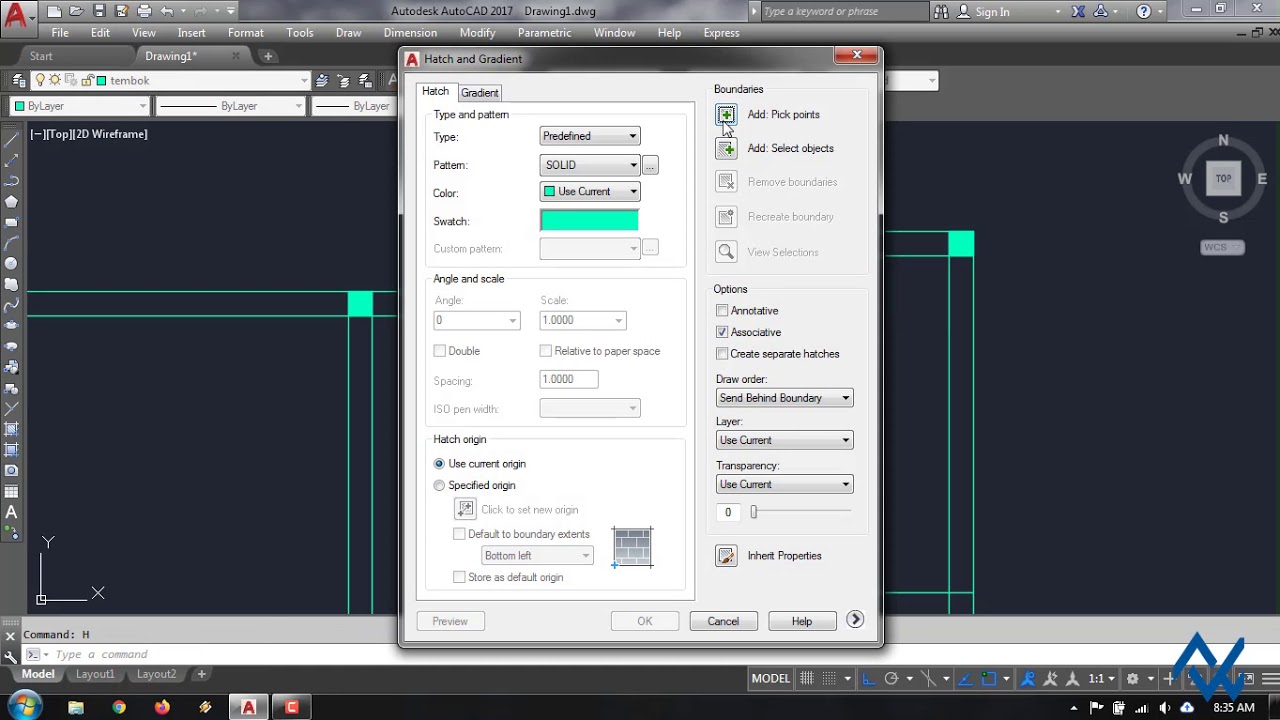Screen dimensions: 1280x720
Task: Switch to the Layout1 tab
Action: (x=95, y=674)
